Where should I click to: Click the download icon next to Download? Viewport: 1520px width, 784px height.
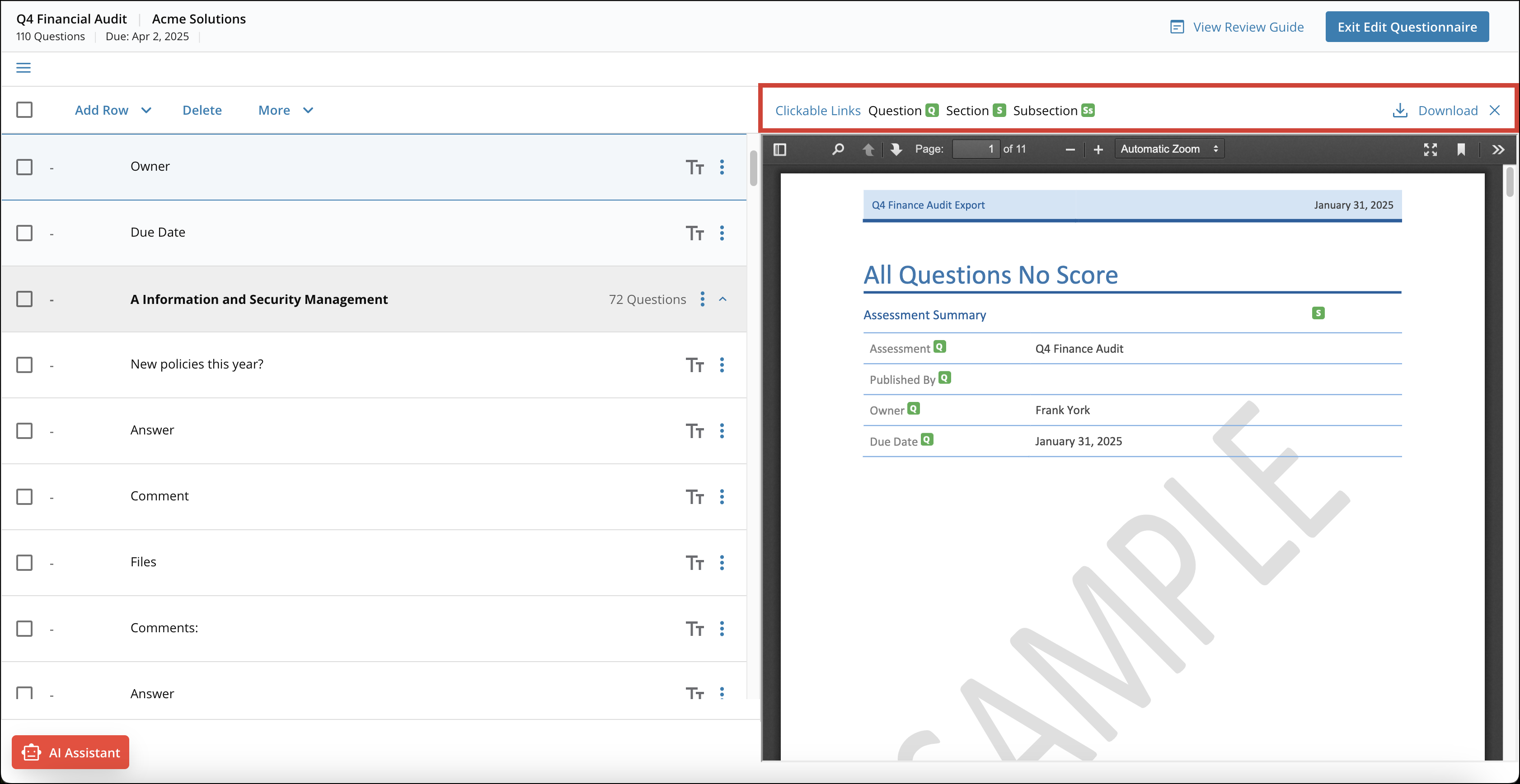click(x=1400, y=110)
